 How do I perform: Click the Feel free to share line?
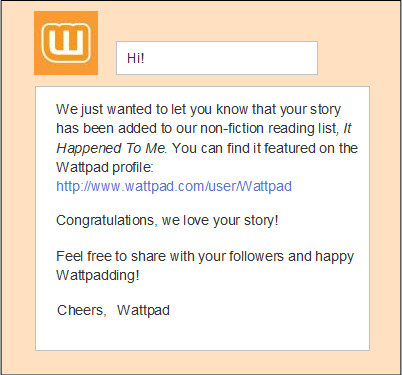point(205,257)
